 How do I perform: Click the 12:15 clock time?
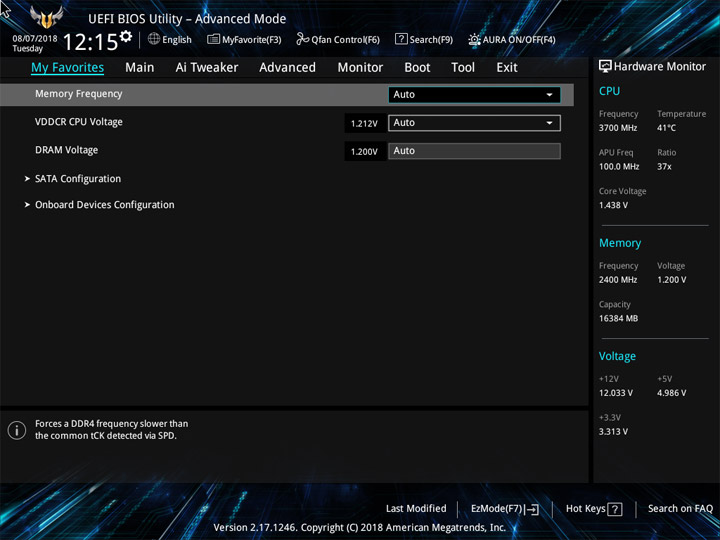coord(90,42)
